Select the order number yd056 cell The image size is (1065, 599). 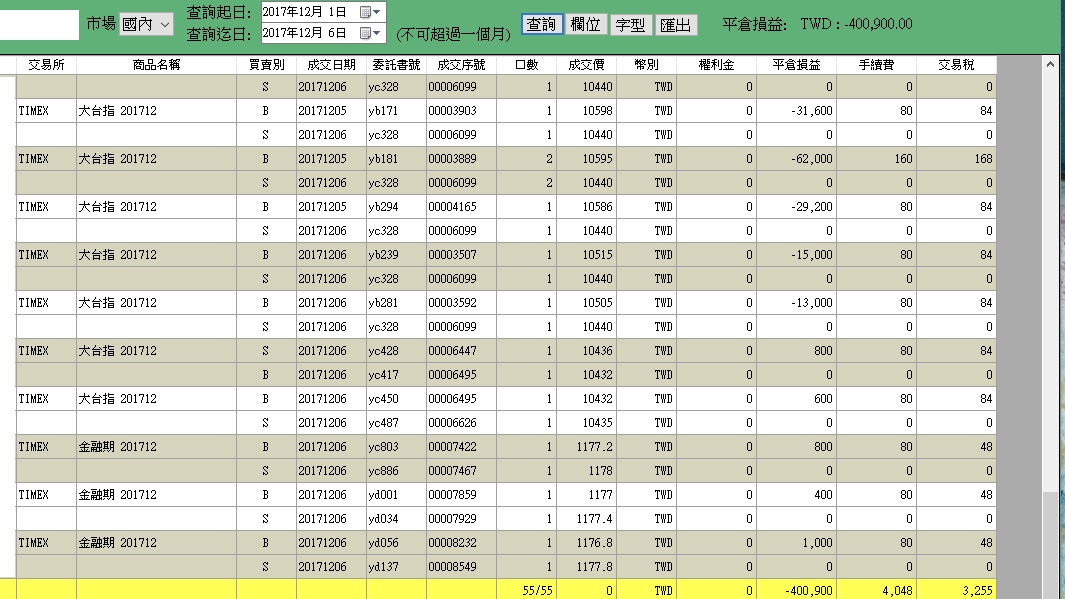tap(396, 543)
